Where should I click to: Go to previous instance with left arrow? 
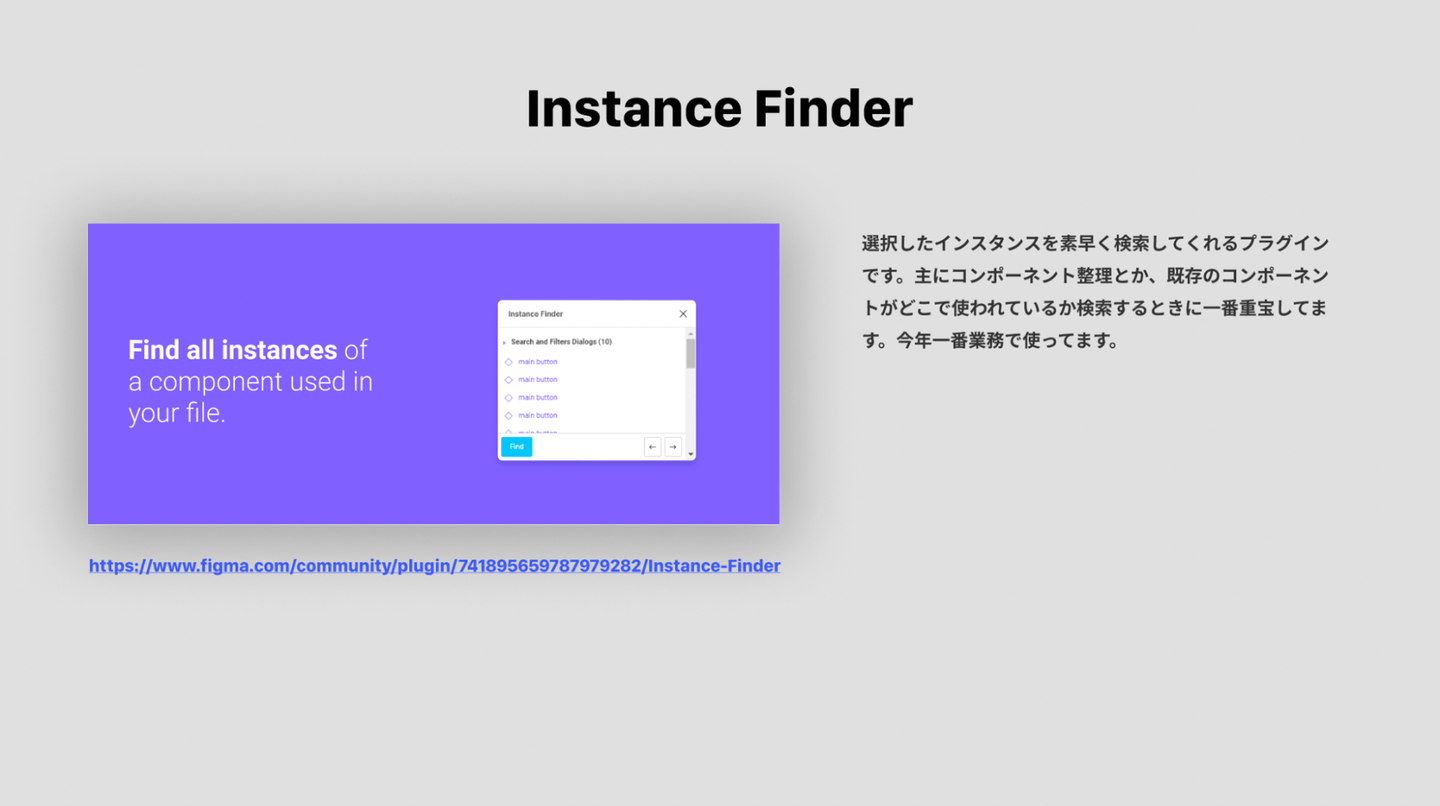(652, 447)
